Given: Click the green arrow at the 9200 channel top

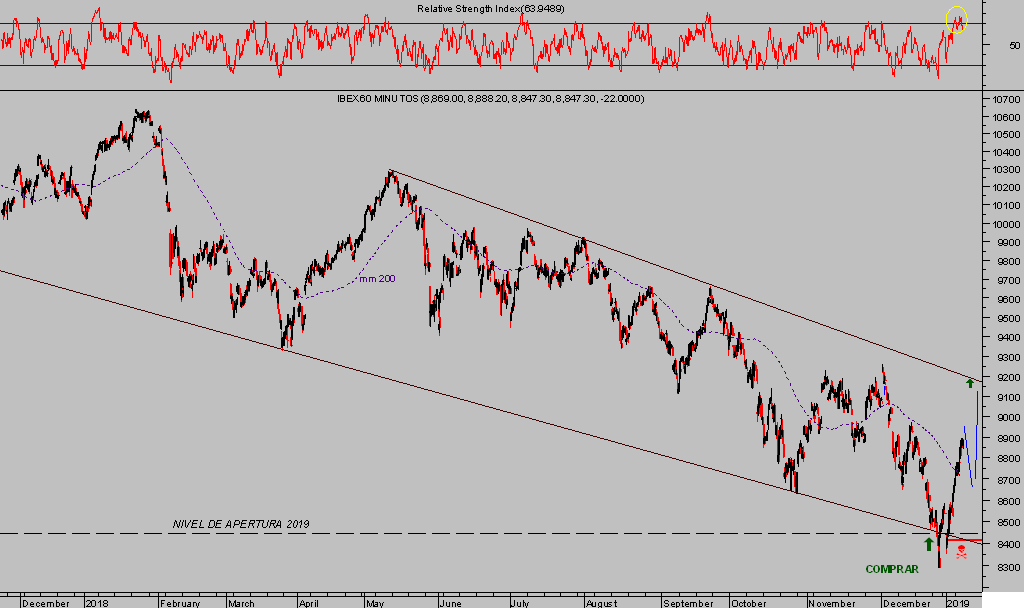Looking at the screenshot, I should click(x=970, y=383).
